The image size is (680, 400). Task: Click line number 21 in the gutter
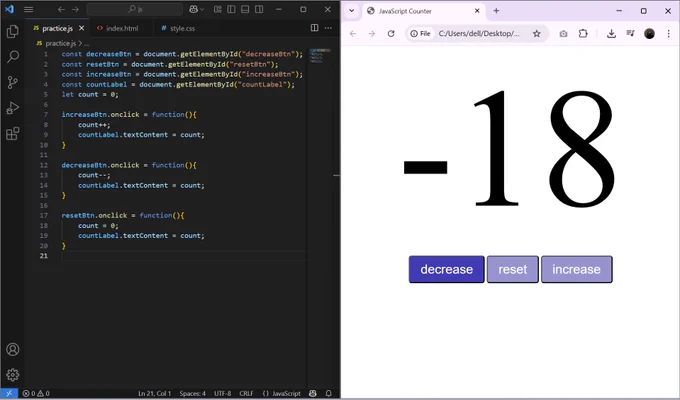44,256
